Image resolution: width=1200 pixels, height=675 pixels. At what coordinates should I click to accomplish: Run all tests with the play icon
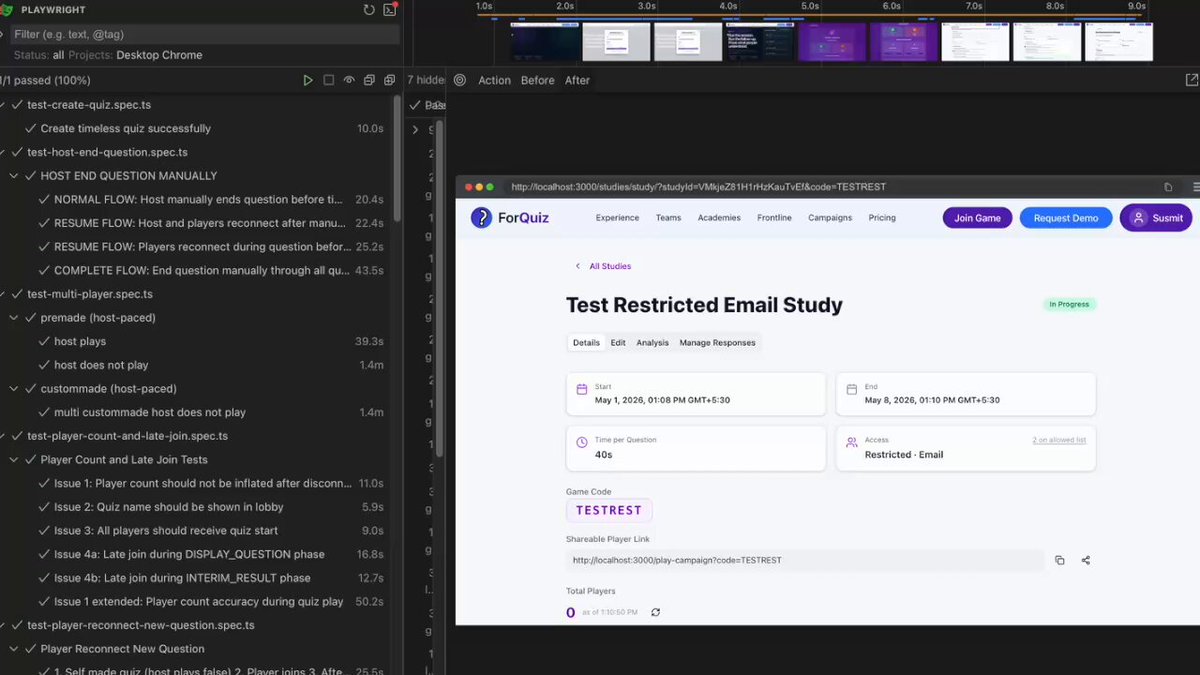(x=308, y=80)
